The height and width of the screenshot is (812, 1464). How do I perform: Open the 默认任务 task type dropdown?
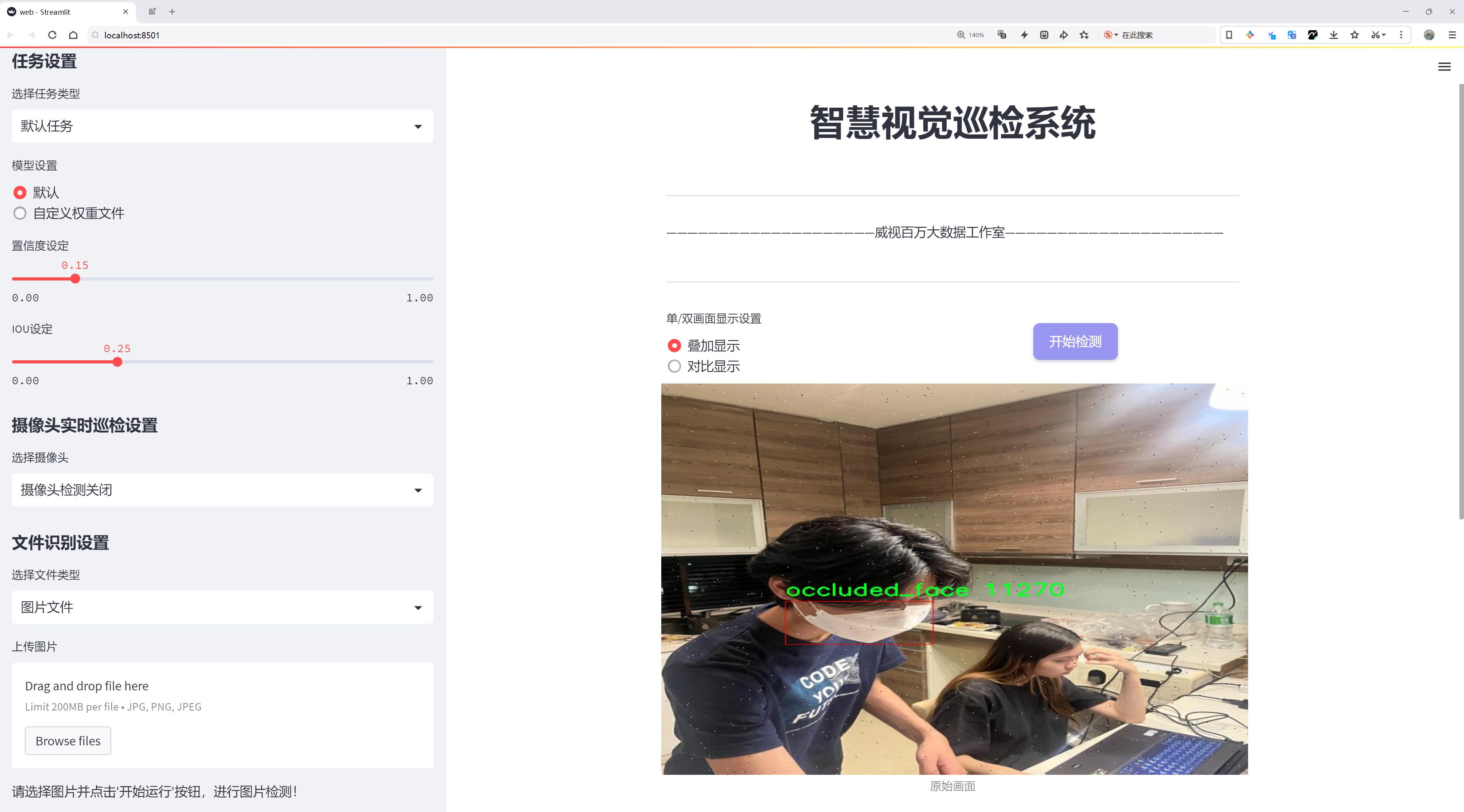[x=222, y=126]
